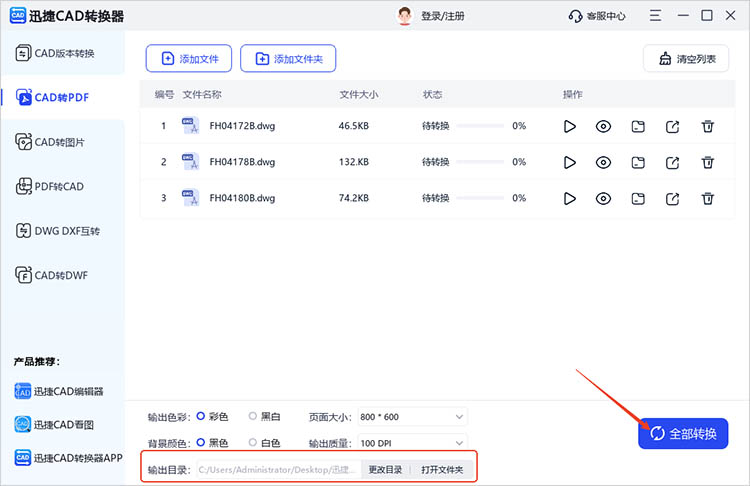
Task: Open recommended 迅捷CAD转换器APP product
Action: 68,458
